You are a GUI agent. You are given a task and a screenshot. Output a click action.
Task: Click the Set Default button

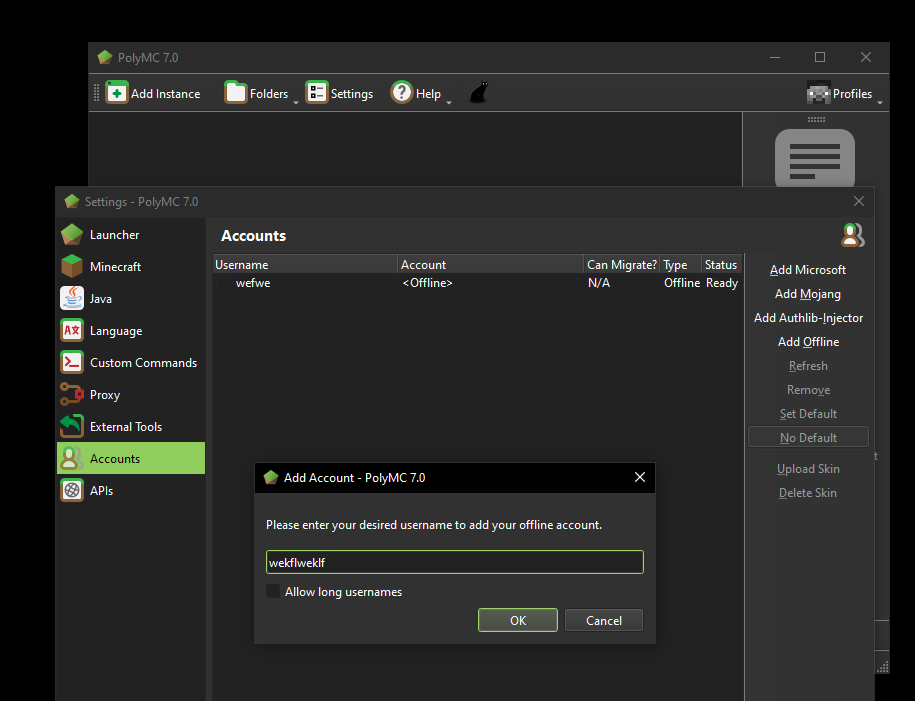(808, 413)
